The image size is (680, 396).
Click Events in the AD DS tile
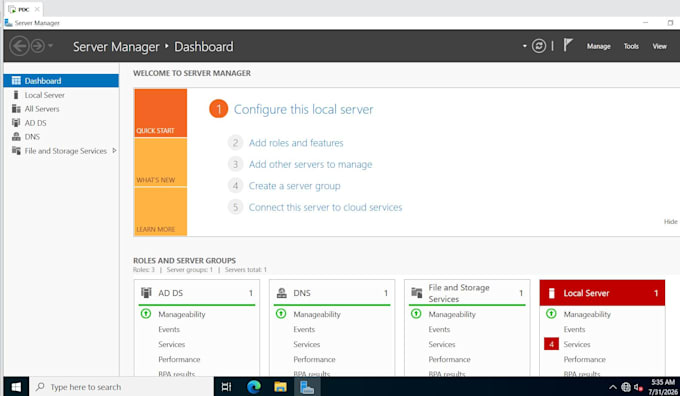(x=169, y=329)
